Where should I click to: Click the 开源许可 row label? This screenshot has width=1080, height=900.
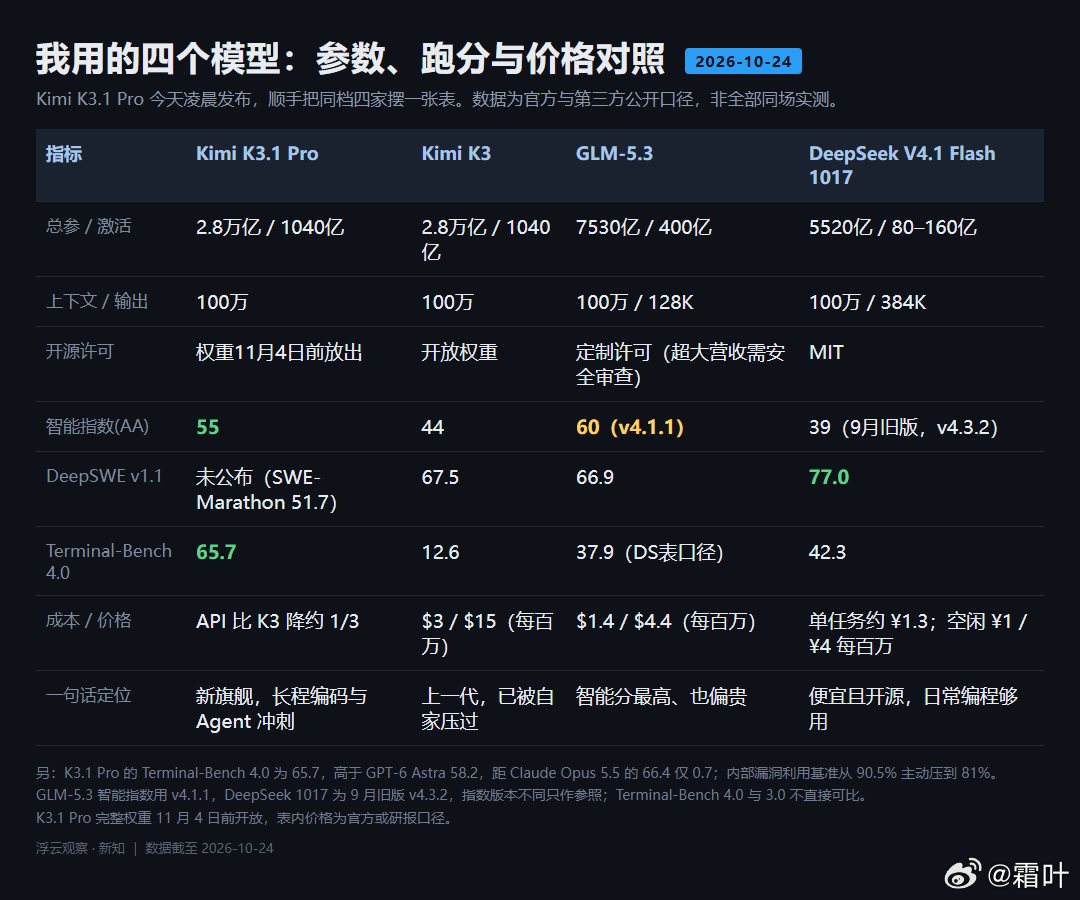point(79,351)
